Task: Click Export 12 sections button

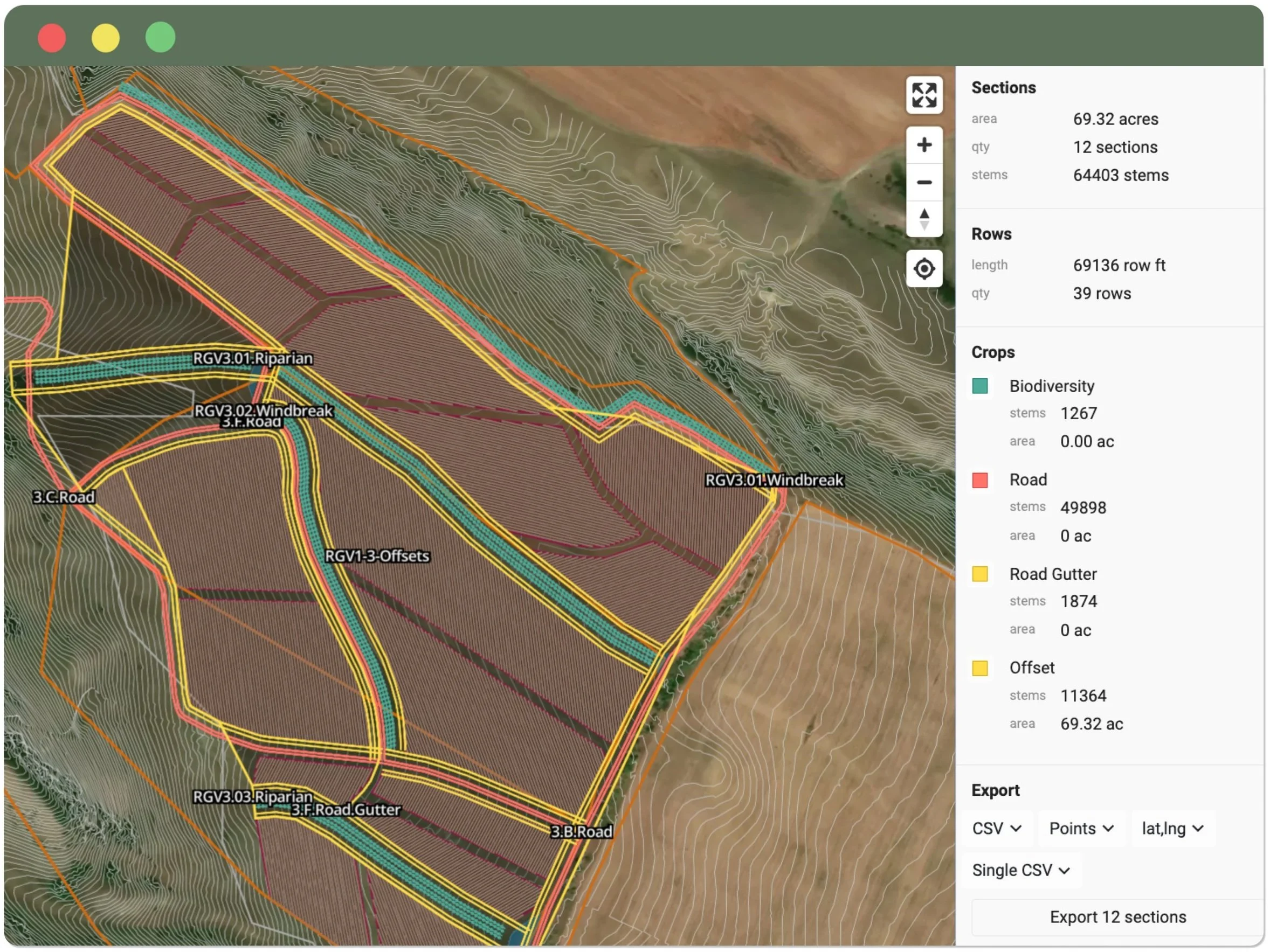Action: (x=1117, y=916)
